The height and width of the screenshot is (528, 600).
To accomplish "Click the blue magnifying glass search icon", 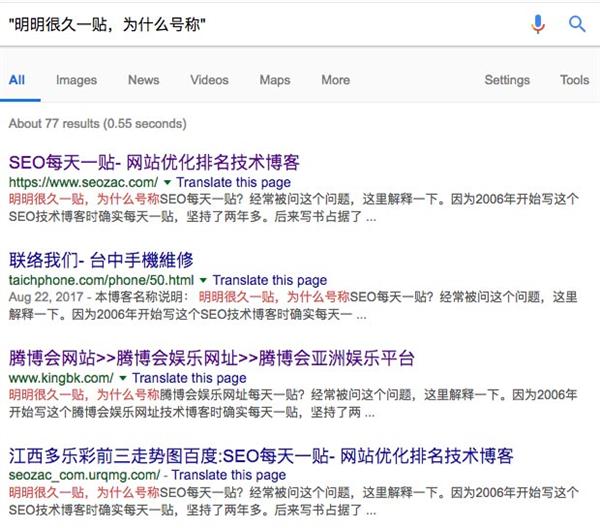I will tap(577, 24).
